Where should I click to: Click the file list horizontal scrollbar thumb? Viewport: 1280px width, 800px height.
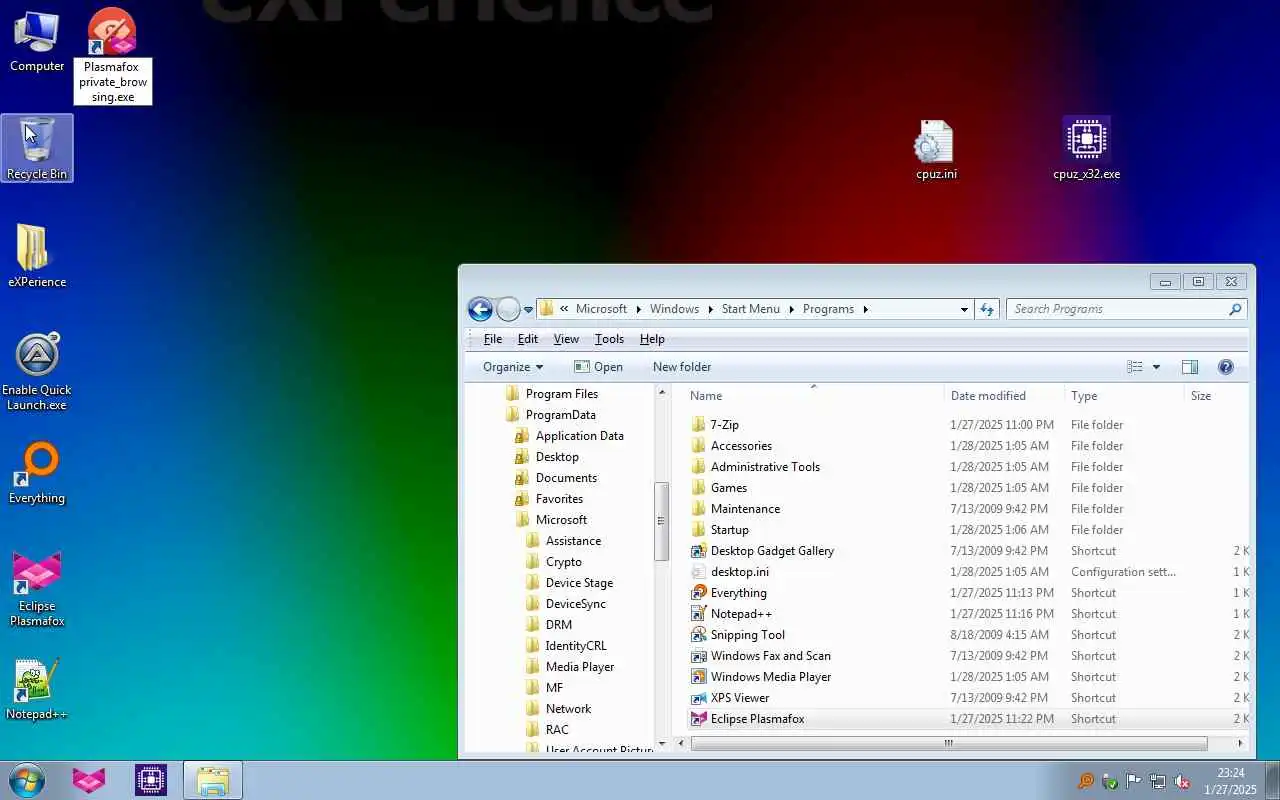(948, 743)
